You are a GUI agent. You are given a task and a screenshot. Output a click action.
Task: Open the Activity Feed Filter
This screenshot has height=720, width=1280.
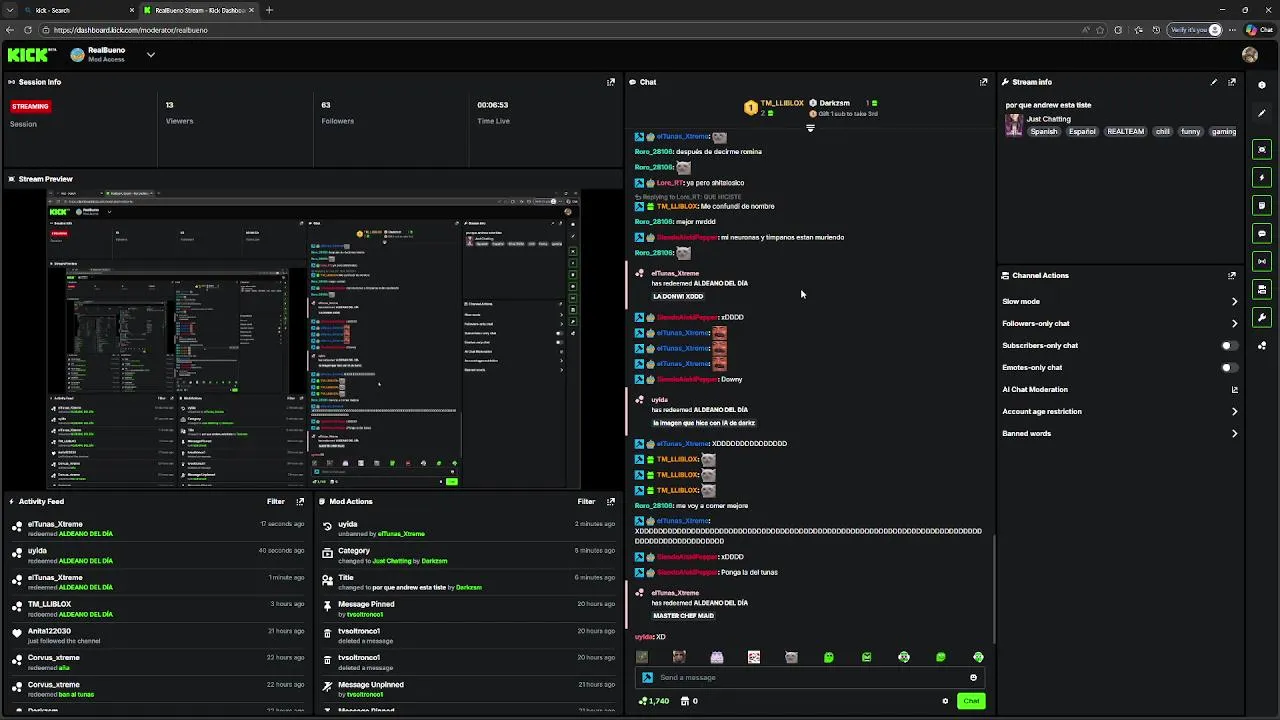coord(276,501)
